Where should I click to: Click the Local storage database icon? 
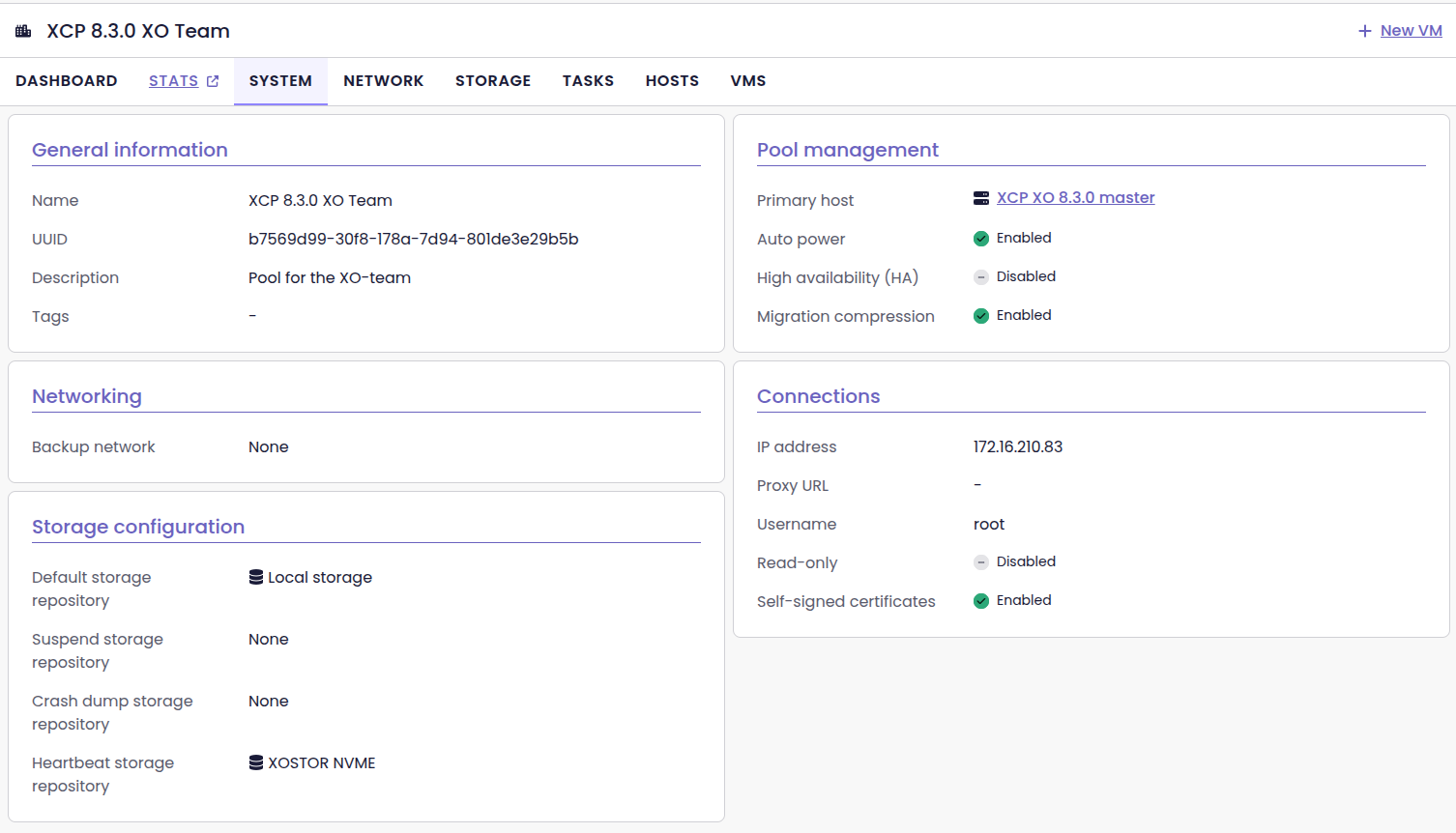256,577
